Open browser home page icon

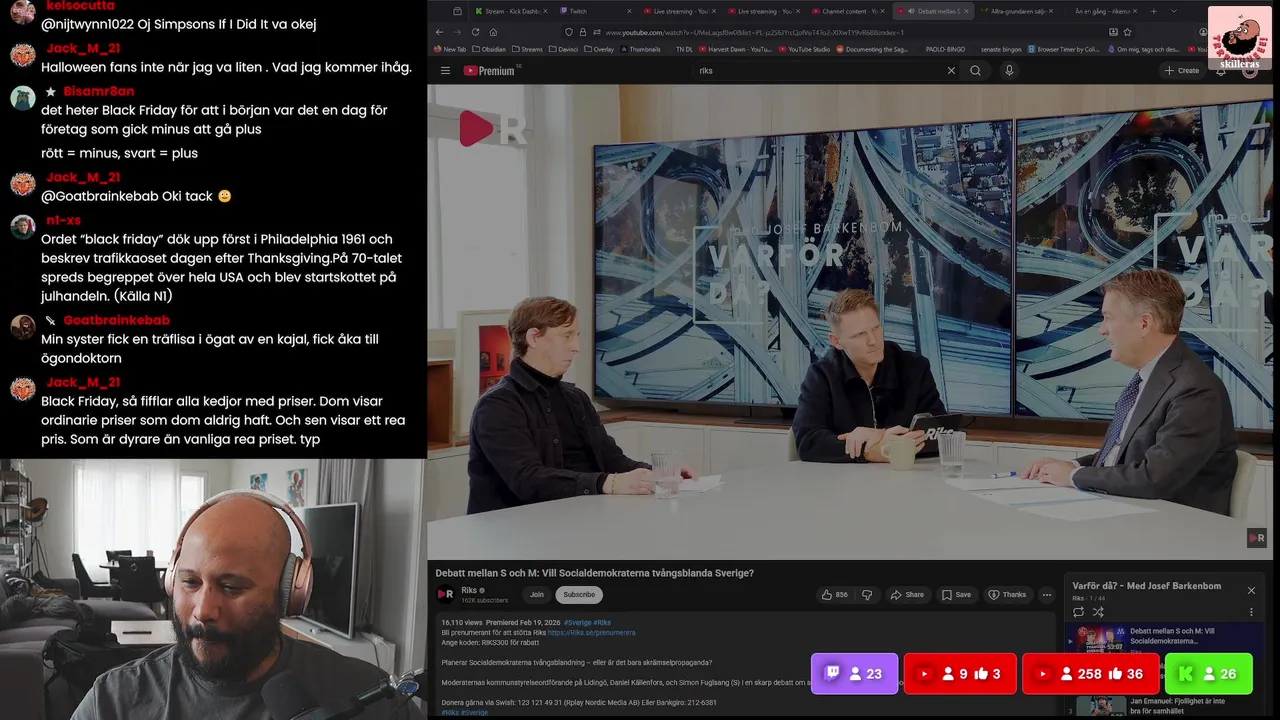point(493,32)
